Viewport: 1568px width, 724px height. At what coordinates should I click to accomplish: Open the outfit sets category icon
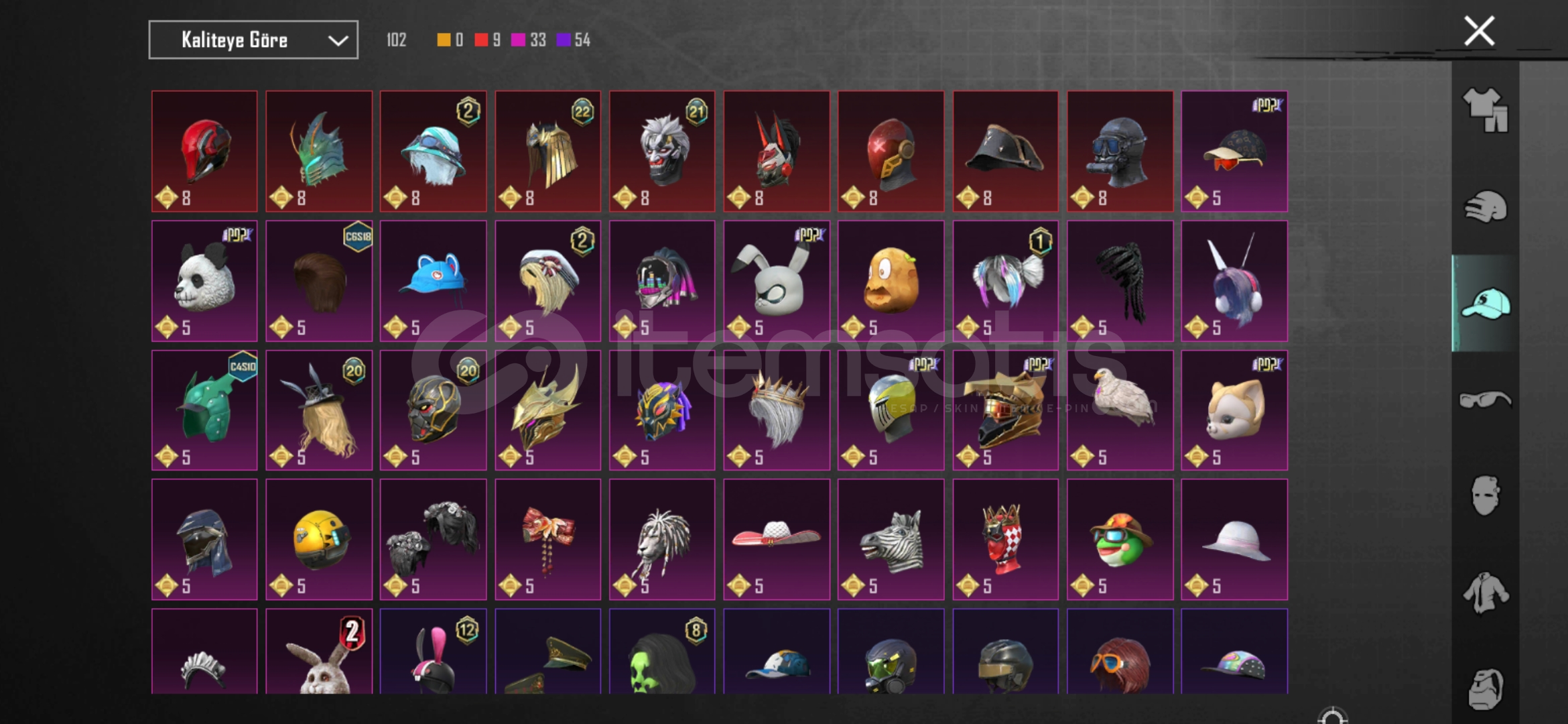(1485, 110)
